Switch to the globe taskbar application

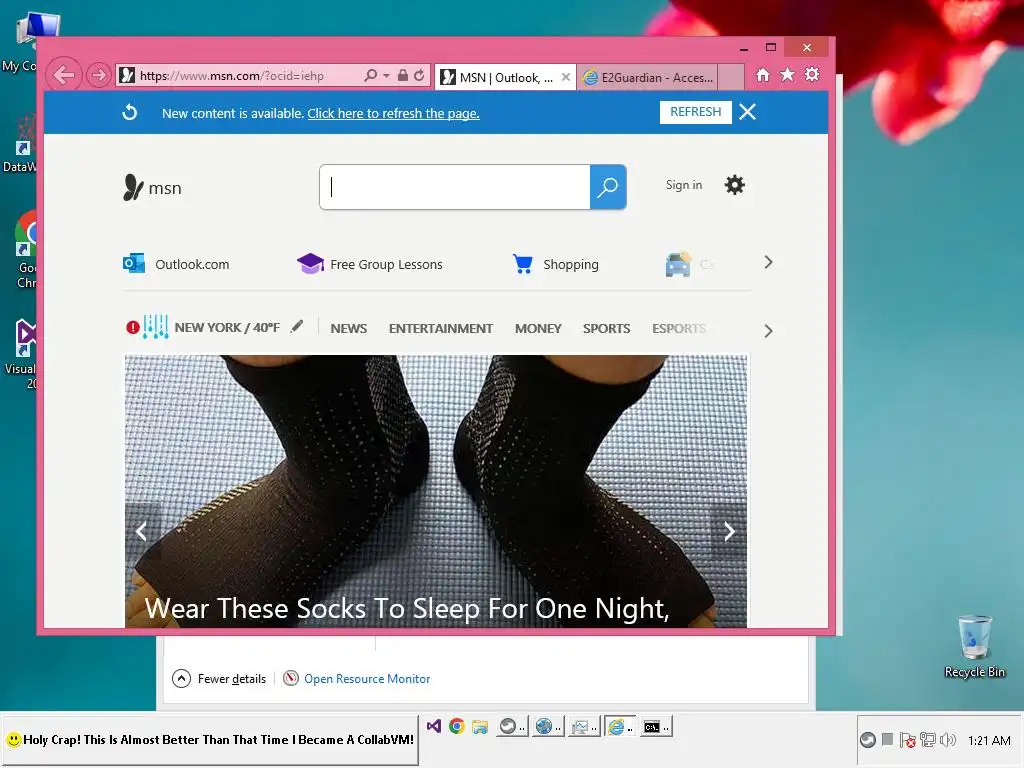(548, 726)
